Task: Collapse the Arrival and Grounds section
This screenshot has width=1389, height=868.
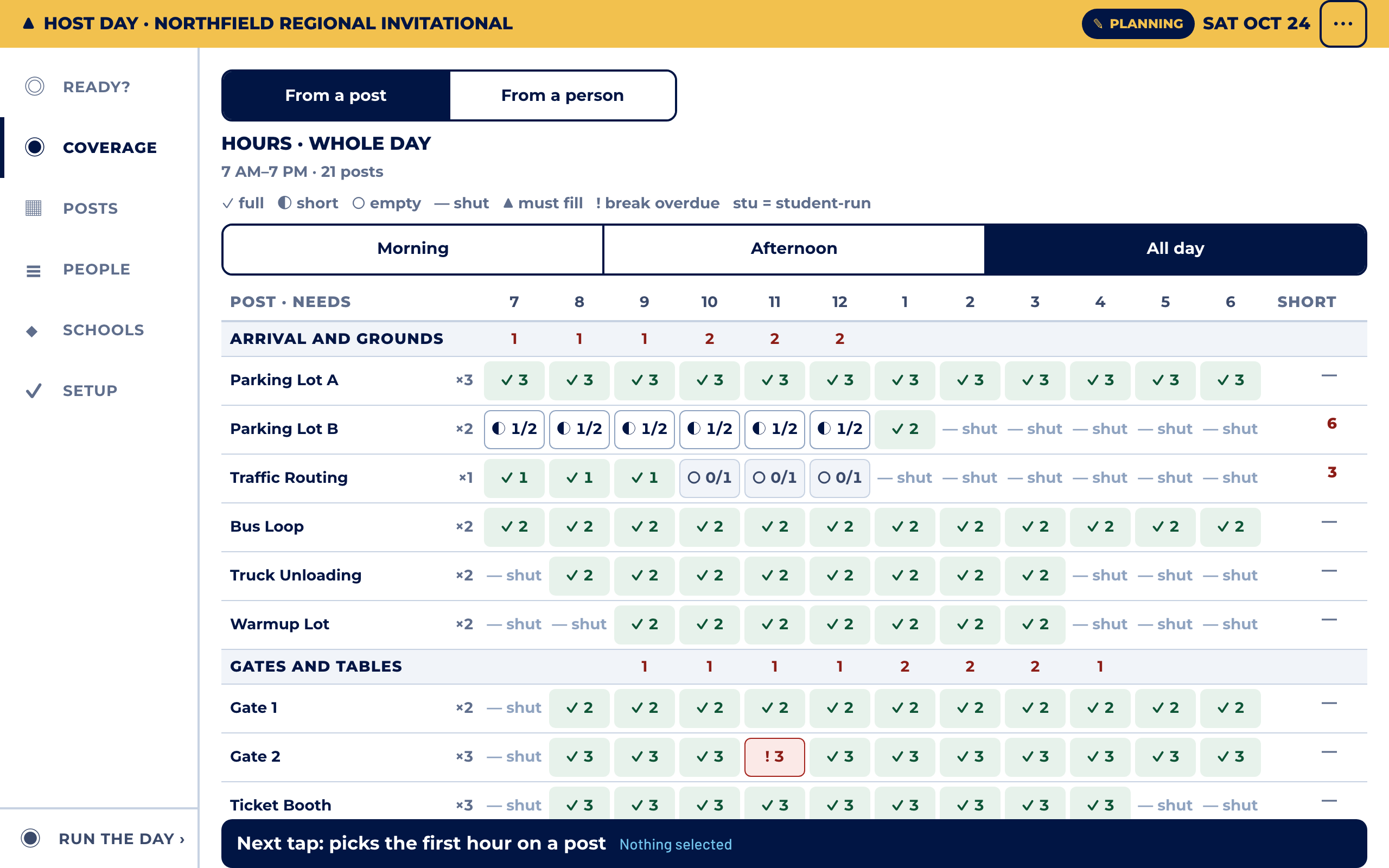Action: (336, 339)
